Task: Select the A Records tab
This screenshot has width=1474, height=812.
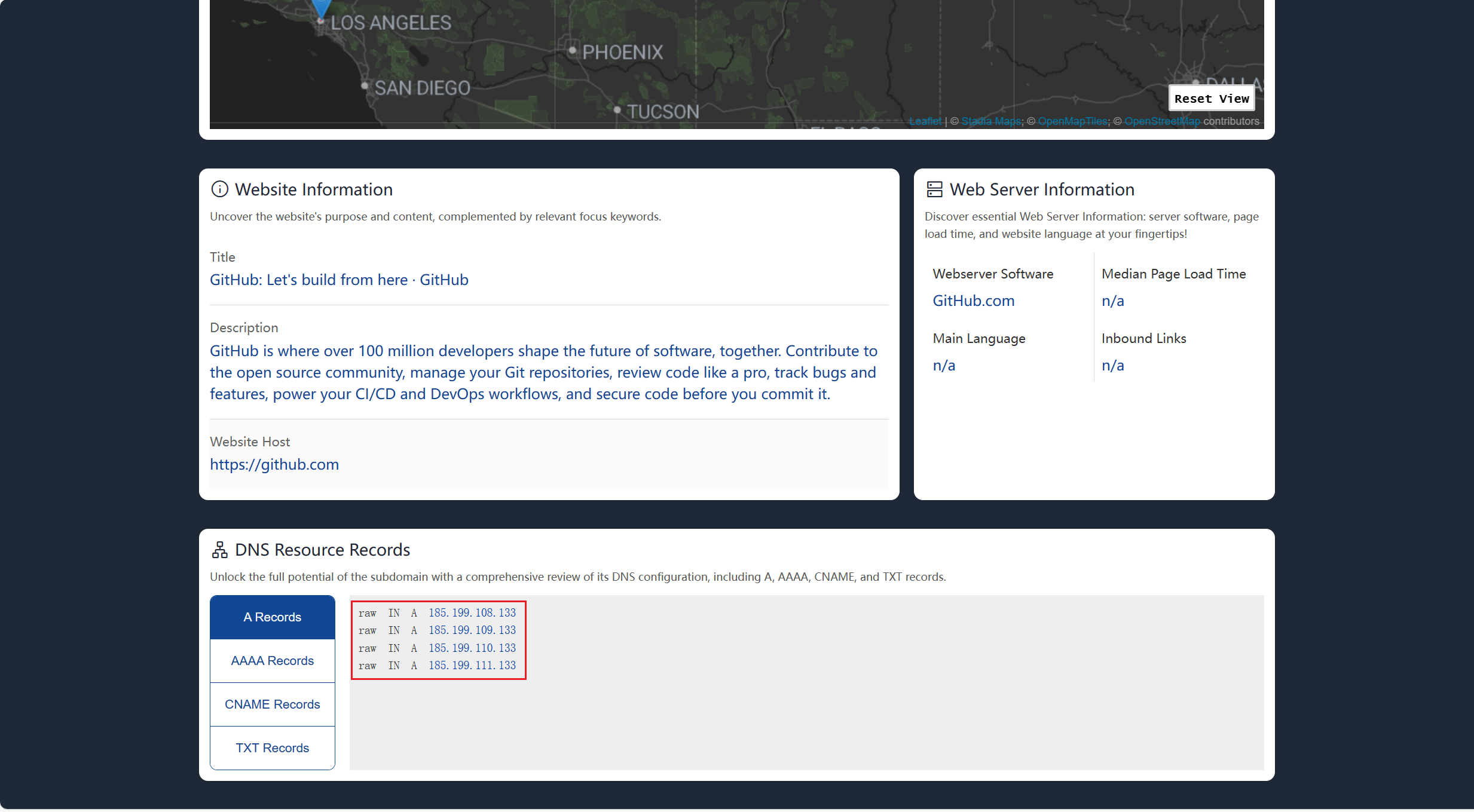Action: [273, 617]
